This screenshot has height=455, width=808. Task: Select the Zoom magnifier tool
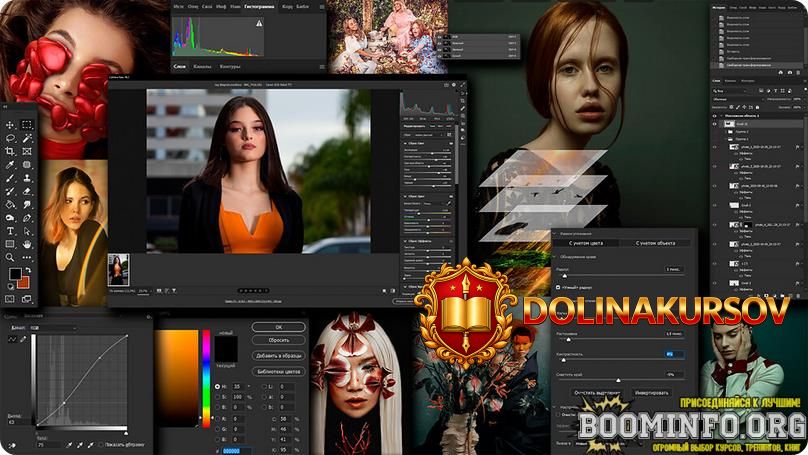(10, 257)
